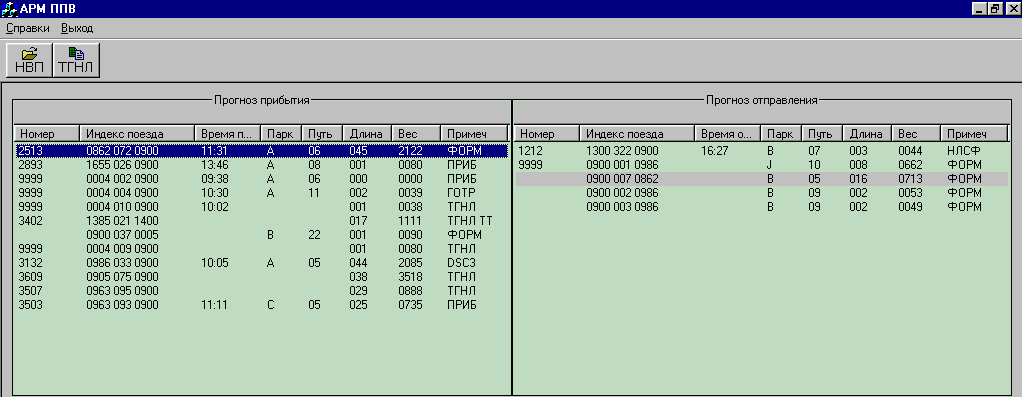
Task: Click track 22 in arrivals
Action: point(315,235)
